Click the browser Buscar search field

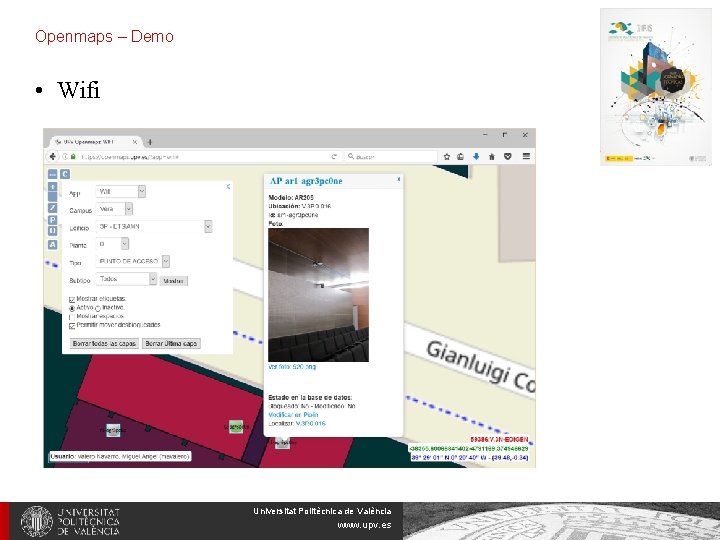[x=390, y=157]
